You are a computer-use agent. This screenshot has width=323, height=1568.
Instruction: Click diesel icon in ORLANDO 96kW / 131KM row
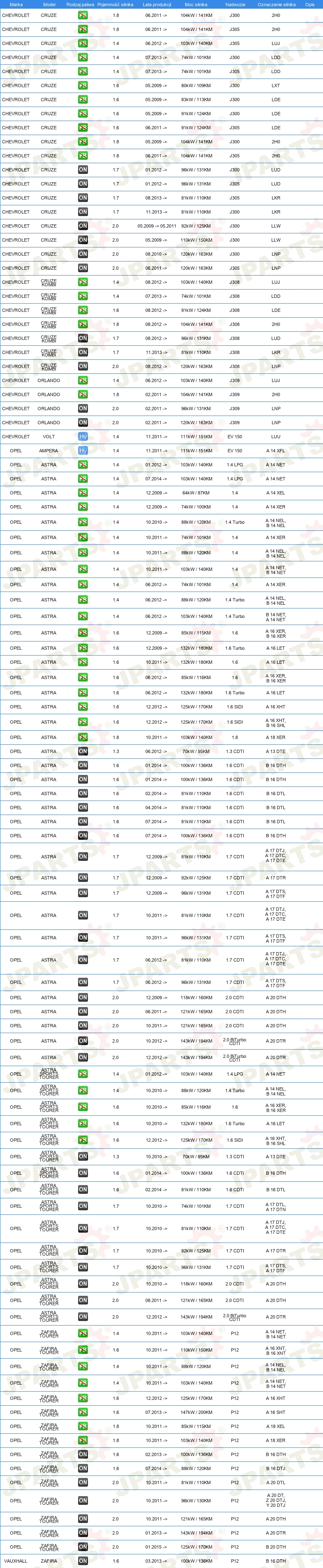(x=83, y=409)
